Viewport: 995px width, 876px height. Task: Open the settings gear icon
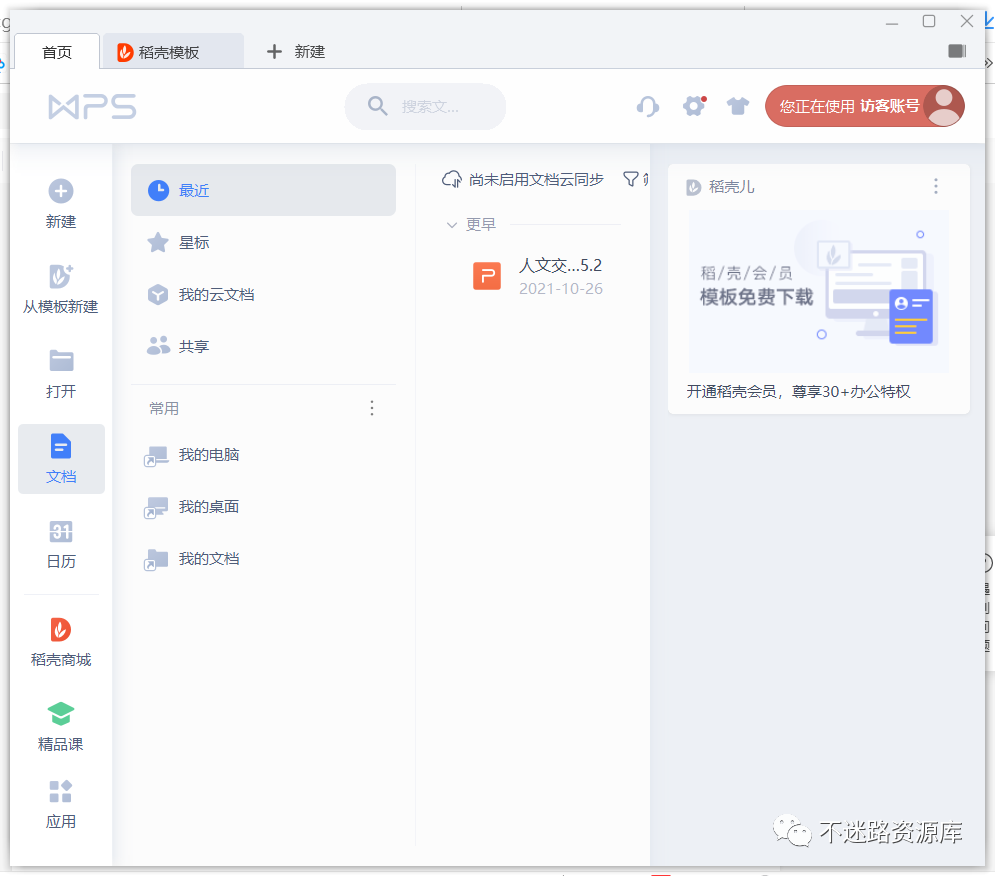point(694,106)
